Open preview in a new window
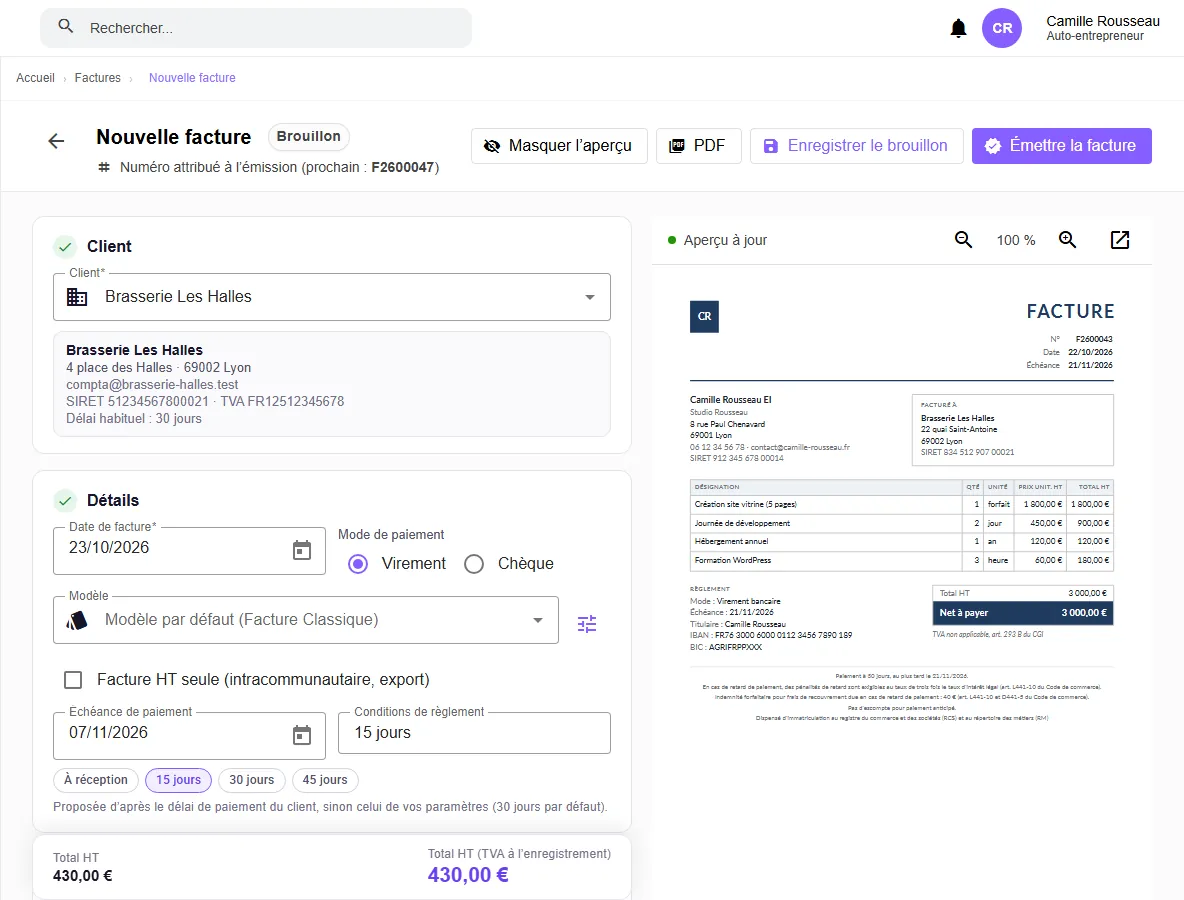Screen dimensions: 1184x900 1120,239
